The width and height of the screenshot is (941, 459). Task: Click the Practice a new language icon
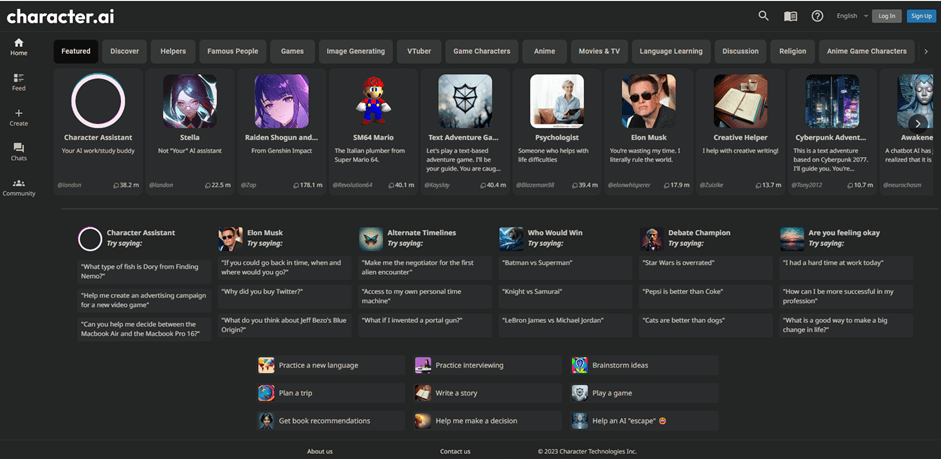pyautogui.click(x=266, y=365)
